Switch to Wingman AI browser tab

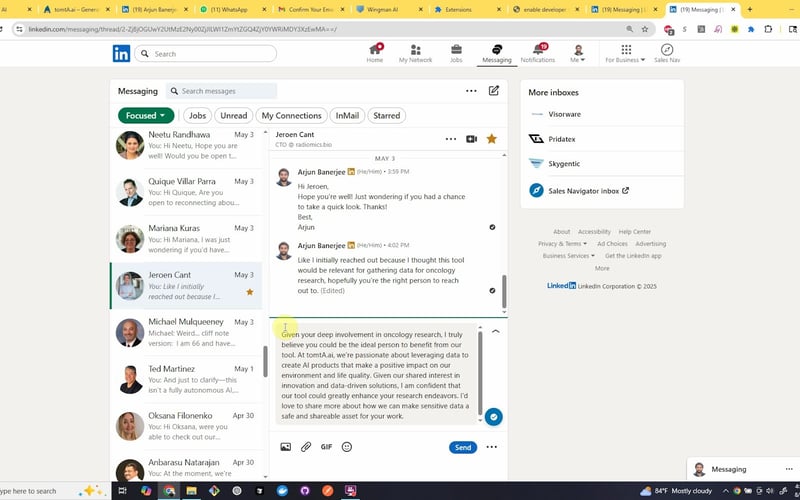point(390,9)
